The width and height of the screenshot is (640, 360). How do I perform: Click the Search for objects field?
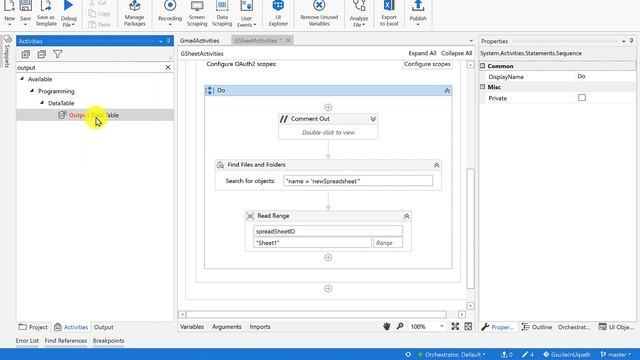[x=358, y=181]
